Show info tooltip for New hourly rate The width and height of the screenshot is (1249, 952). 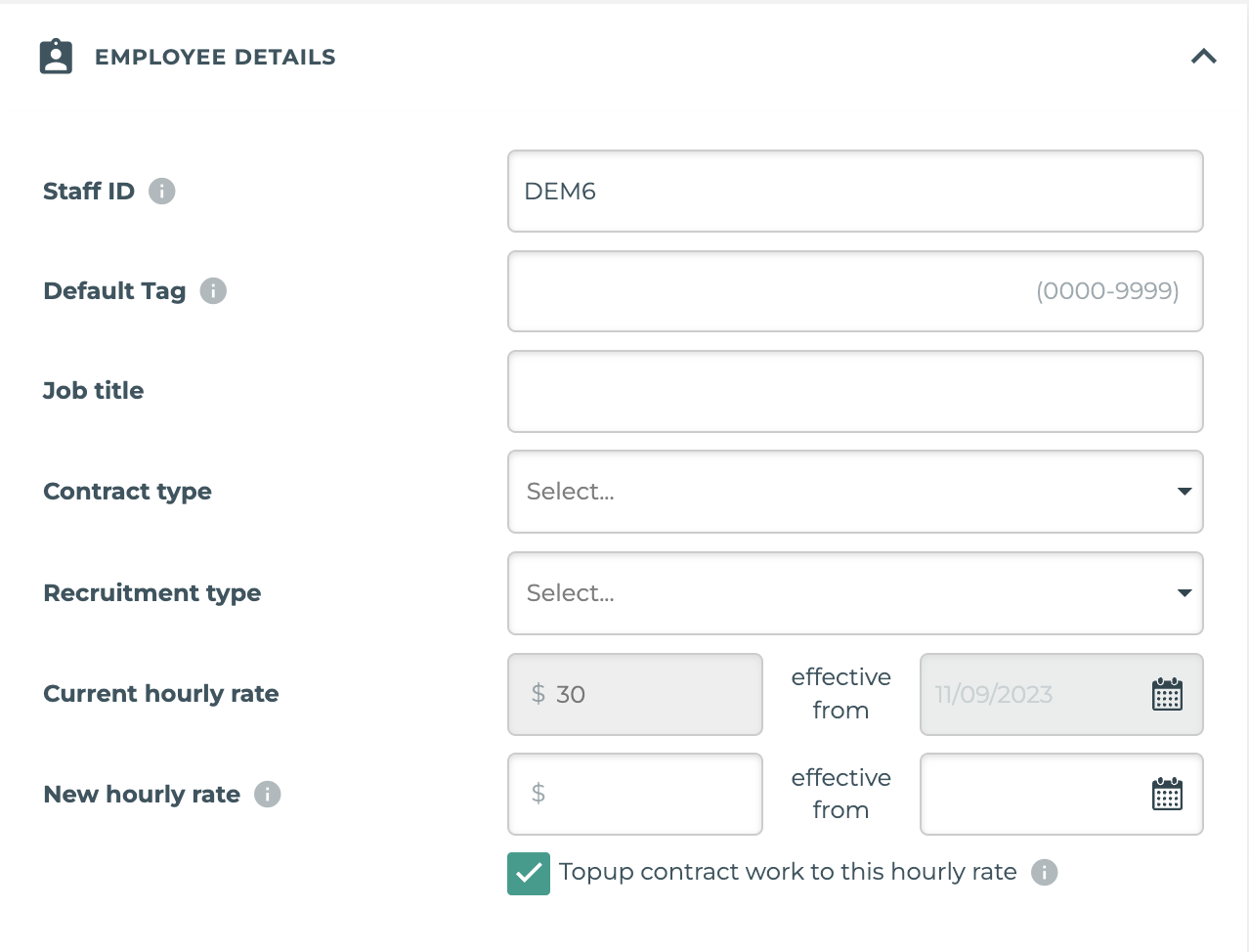pos(268,795)
